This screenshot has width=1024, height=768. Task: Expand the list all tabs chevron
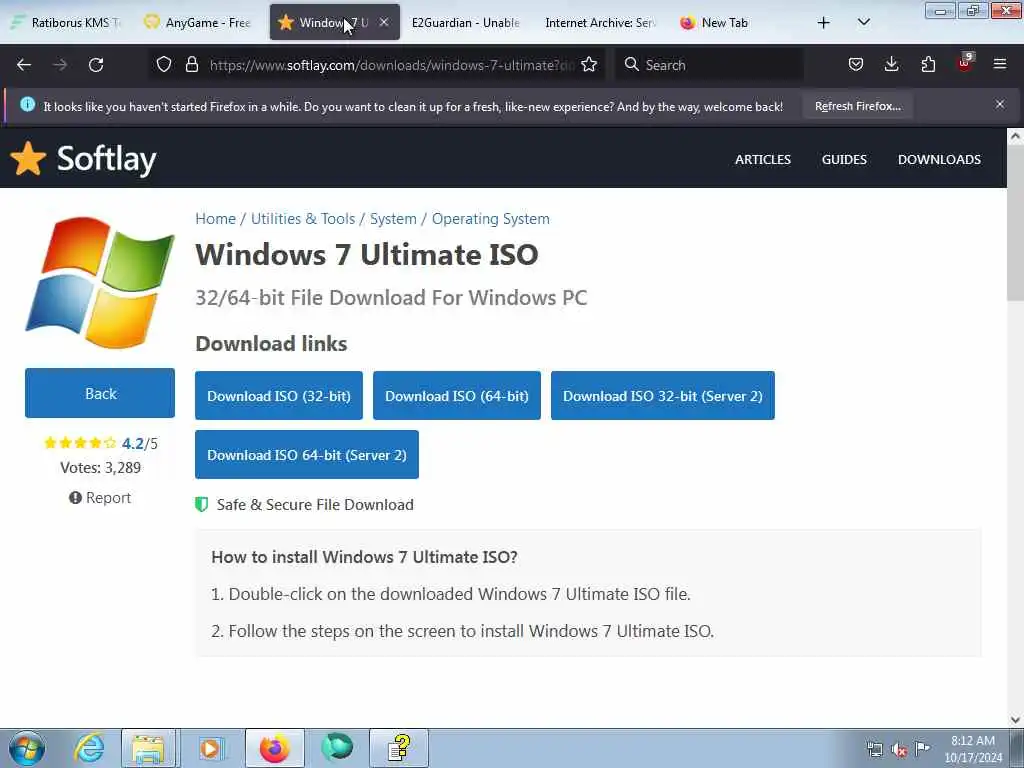click(x=864, y=22)
